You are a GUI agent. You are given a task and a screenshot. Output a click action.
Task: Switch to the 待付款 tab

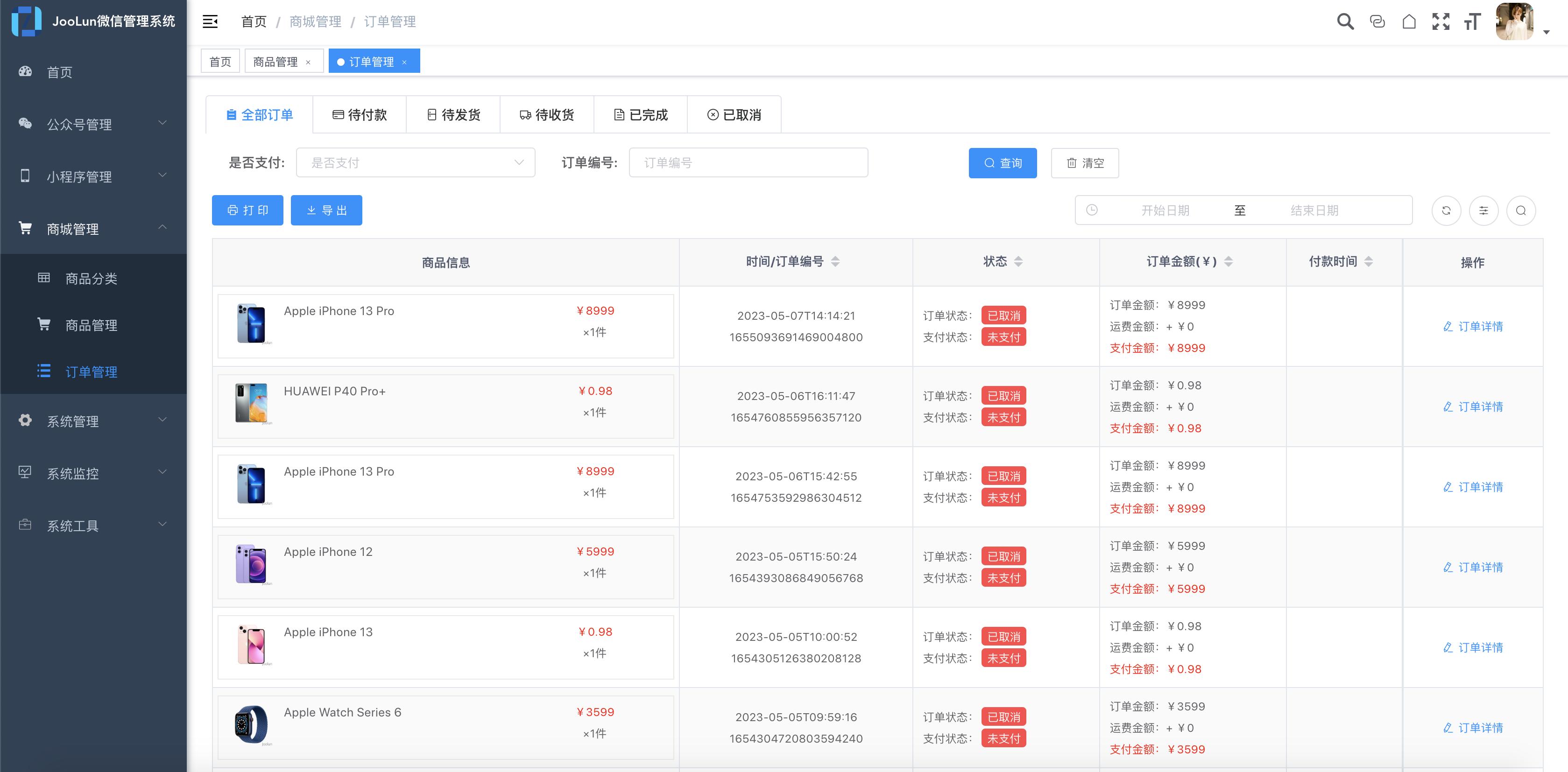click(x=359, y=114)
